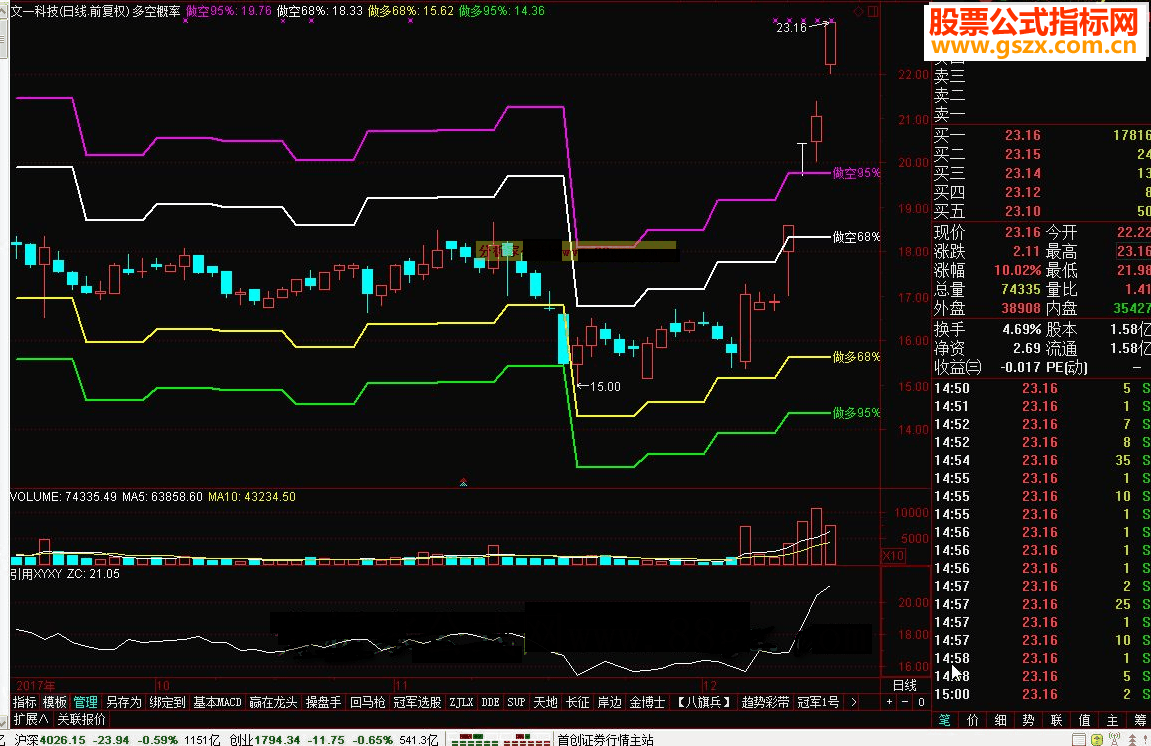Open the 模板 template tab
Screen dimensions: 1151x746
click(x=55, y=702)
